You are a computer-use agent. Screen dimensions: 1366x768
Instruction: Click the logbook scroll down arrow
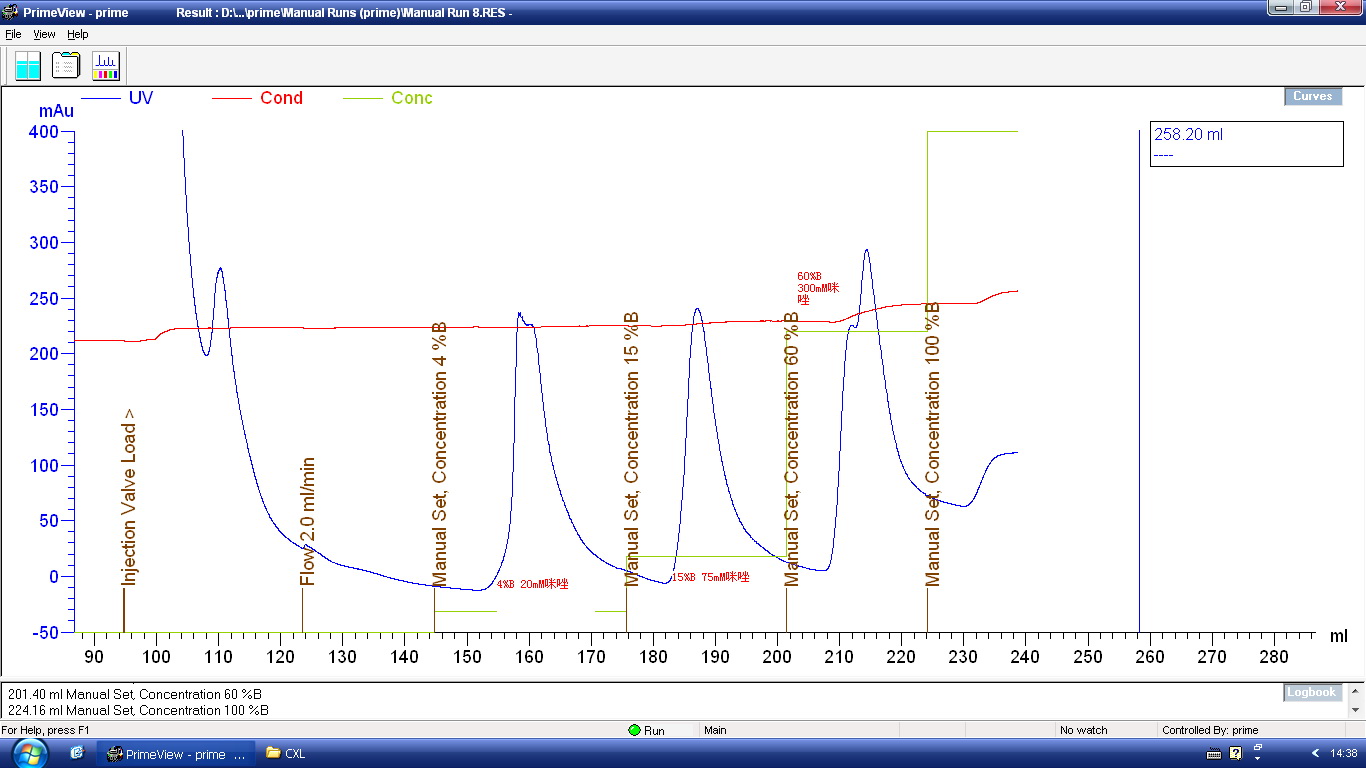[x=1354, y=711]
